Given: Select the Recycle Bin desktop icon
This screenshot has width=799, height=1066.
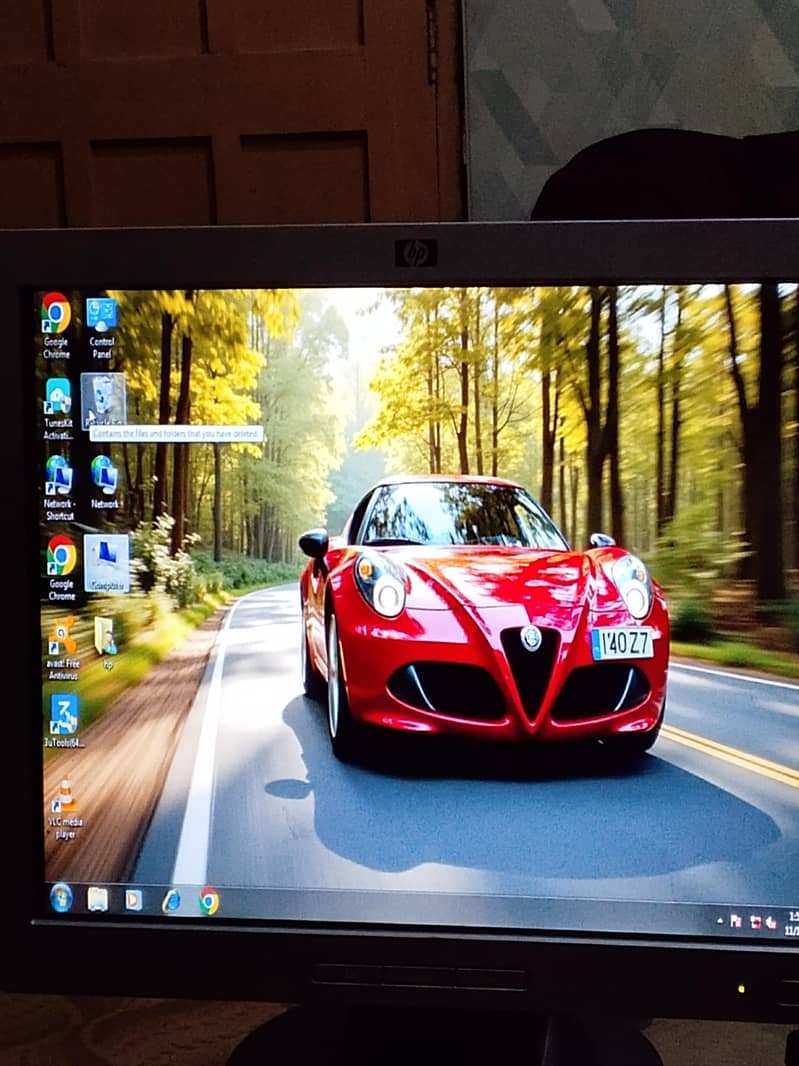Looking at the screenshot, I should 103,400.
